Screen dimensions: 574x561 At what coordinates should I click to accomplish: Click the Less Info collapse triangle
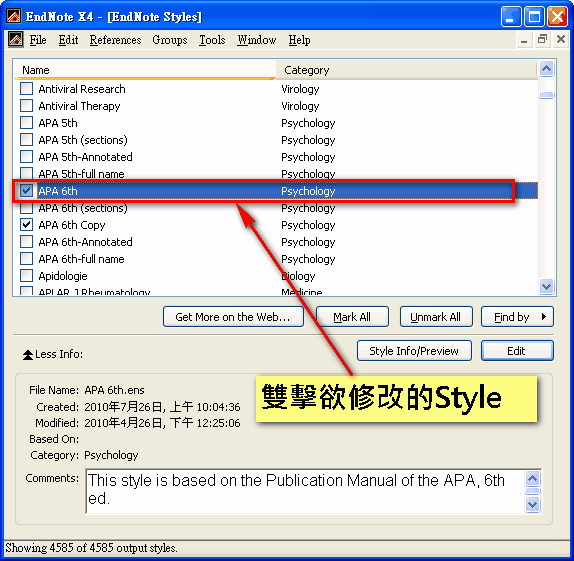click(x=28, y=355)
